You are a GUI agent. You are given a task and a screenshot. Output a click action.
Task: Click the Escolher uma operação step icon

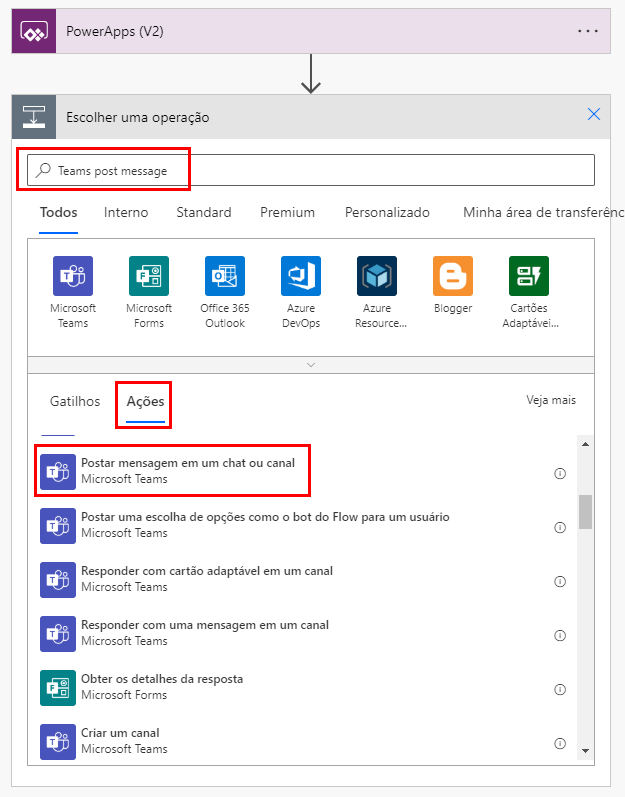pyautogui.click(x=34, y=117)
